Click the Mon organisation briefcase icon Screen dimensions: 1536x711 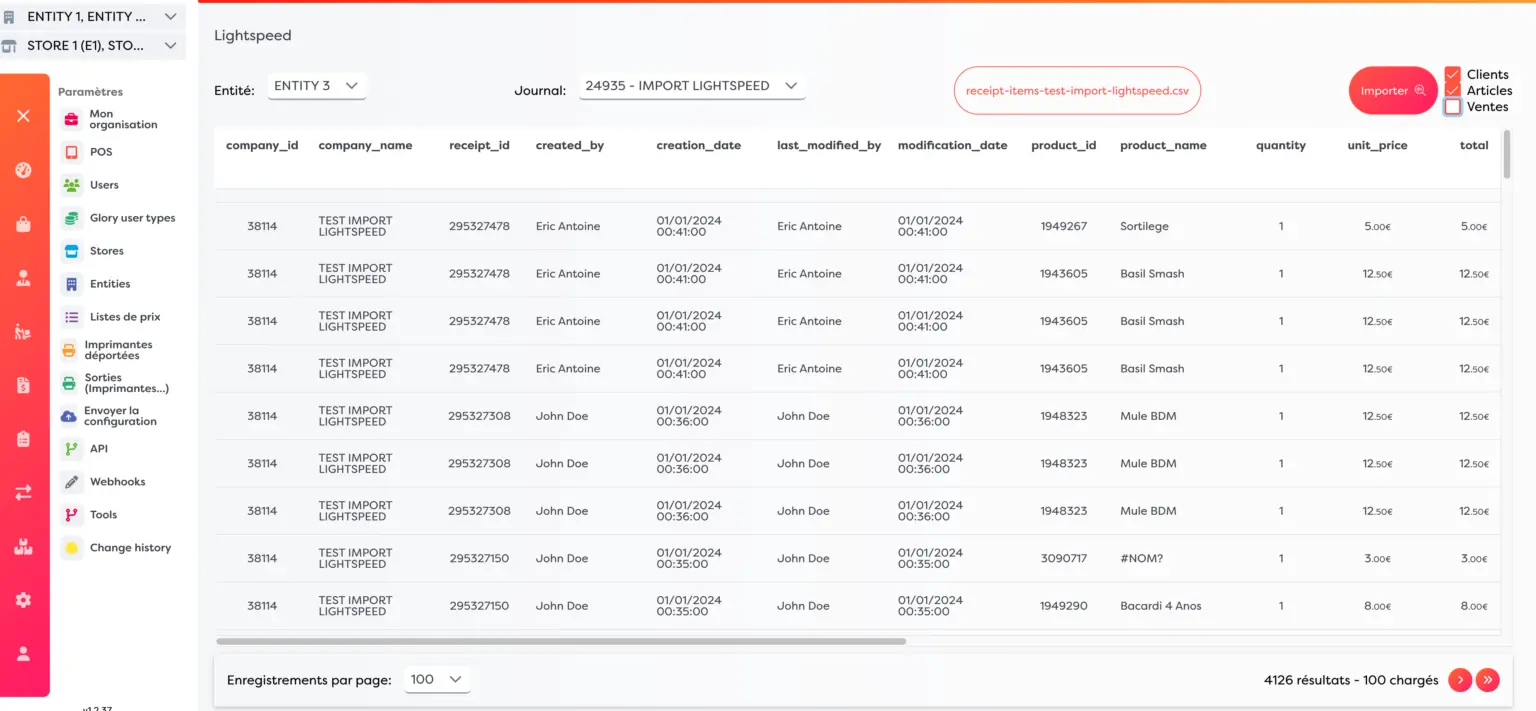click(x=71, y=119)
